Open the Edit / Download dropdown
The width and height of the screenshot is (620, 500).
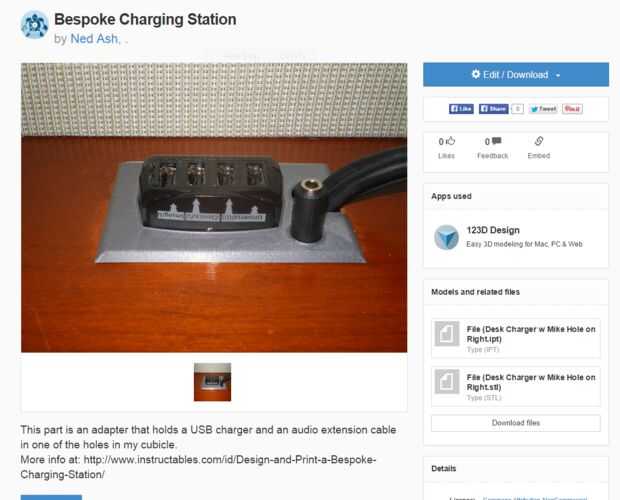(516, 74)
